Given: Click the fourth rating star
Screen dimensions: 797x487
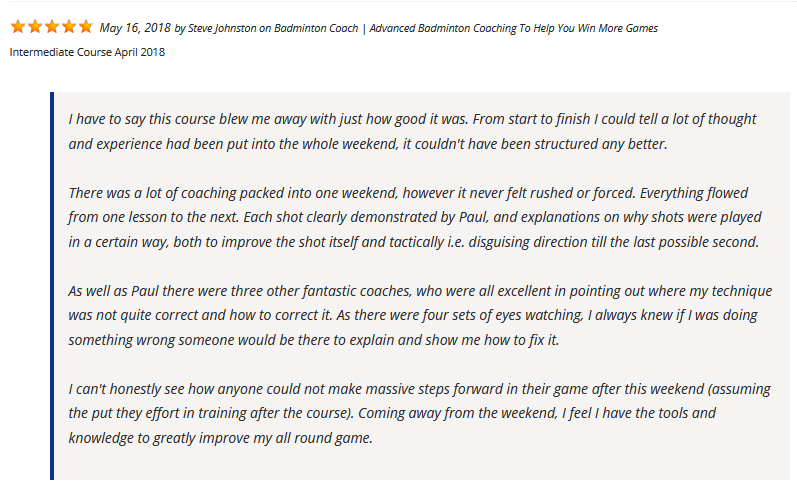Looking at the screenshot, I should 68,27.
